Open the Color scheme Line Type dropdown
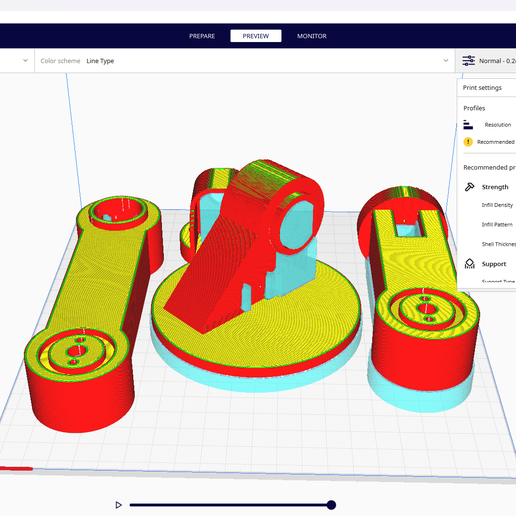516x516 pixels. click(245, 61)
